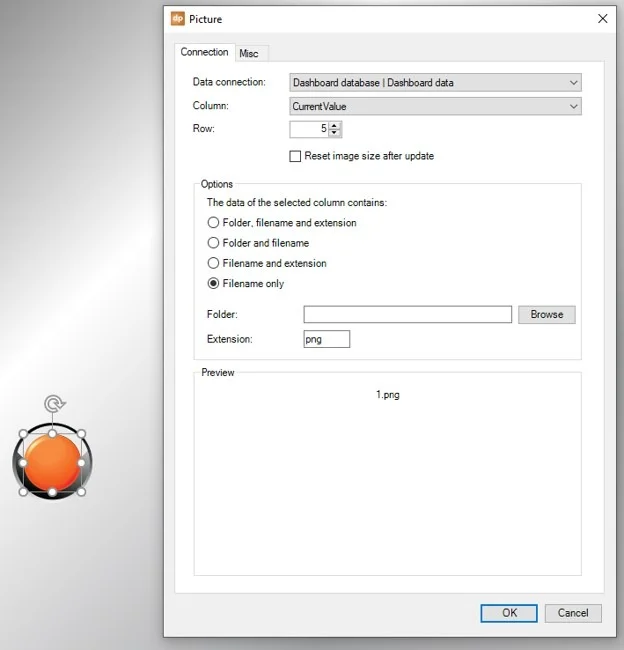Decrease the Row value with down arrow
The image size is (624, 650).
tap(334, 133)
